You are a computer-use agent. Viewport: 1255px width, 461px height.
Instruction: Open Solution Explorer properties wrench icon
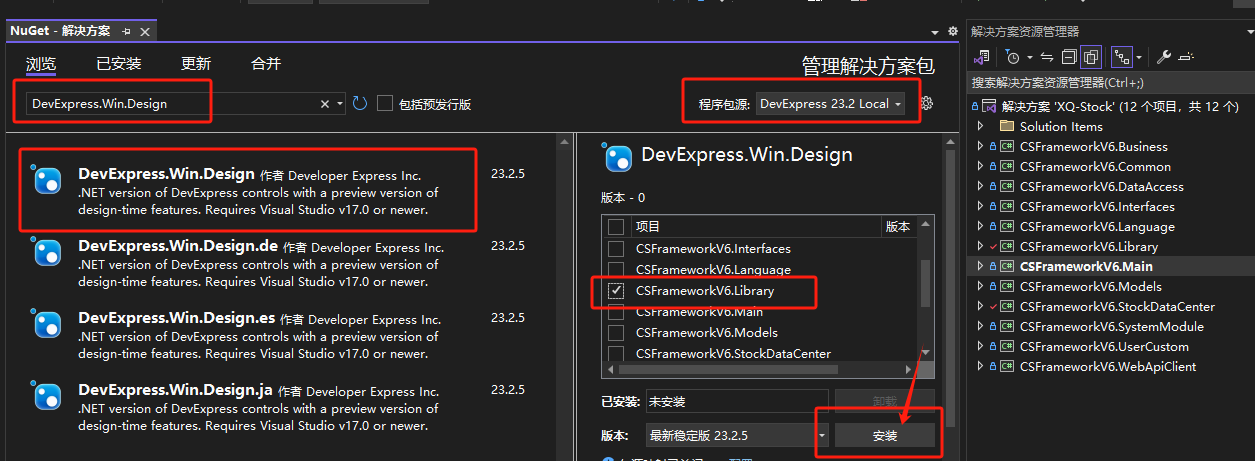[1164, 57]
